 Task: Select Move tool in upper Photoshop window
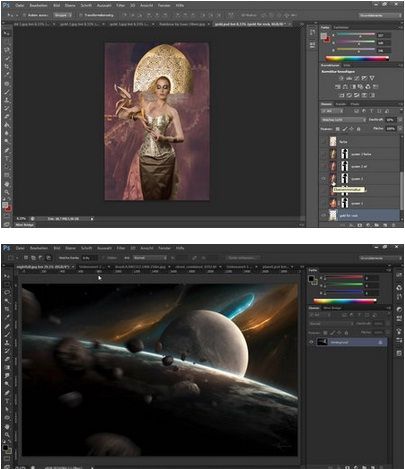tap(7, 33)
